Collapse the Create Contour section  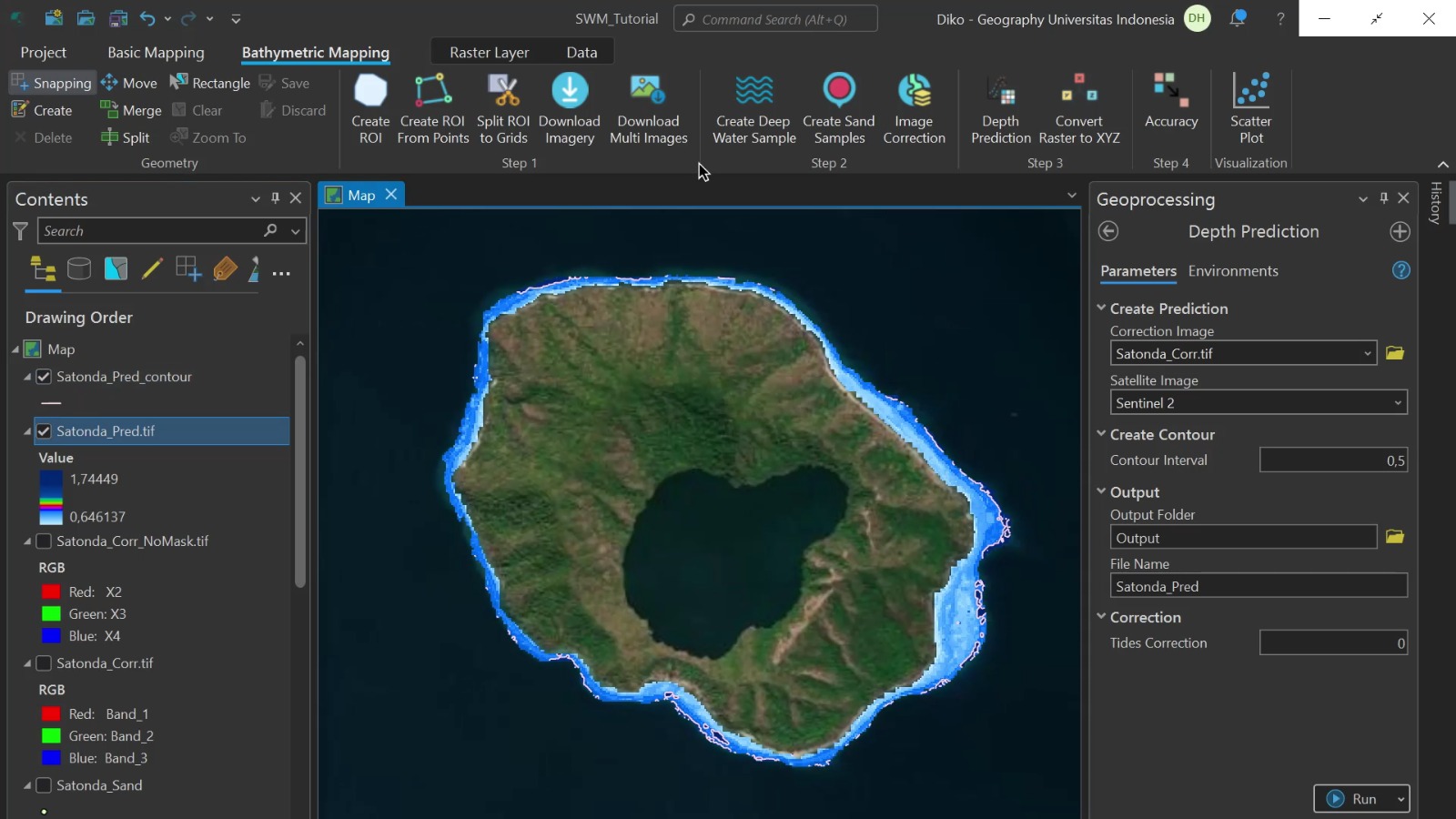[1101, 434]
